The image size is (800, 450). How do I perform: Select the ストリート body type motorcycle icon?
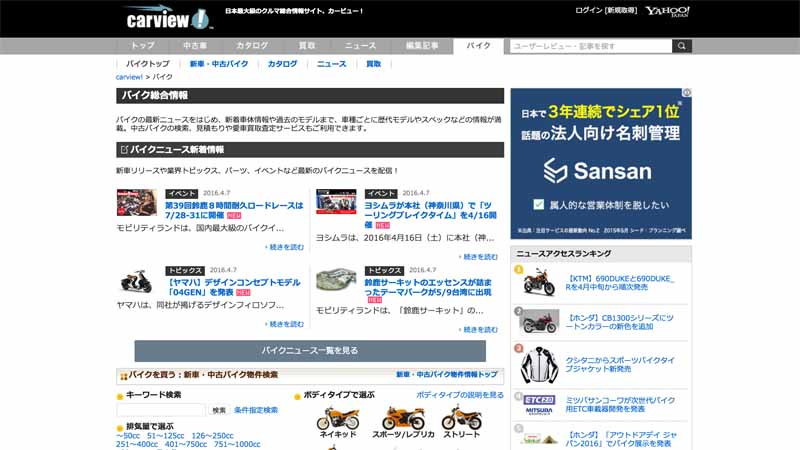pyautogui.click(x=461, y=417)
